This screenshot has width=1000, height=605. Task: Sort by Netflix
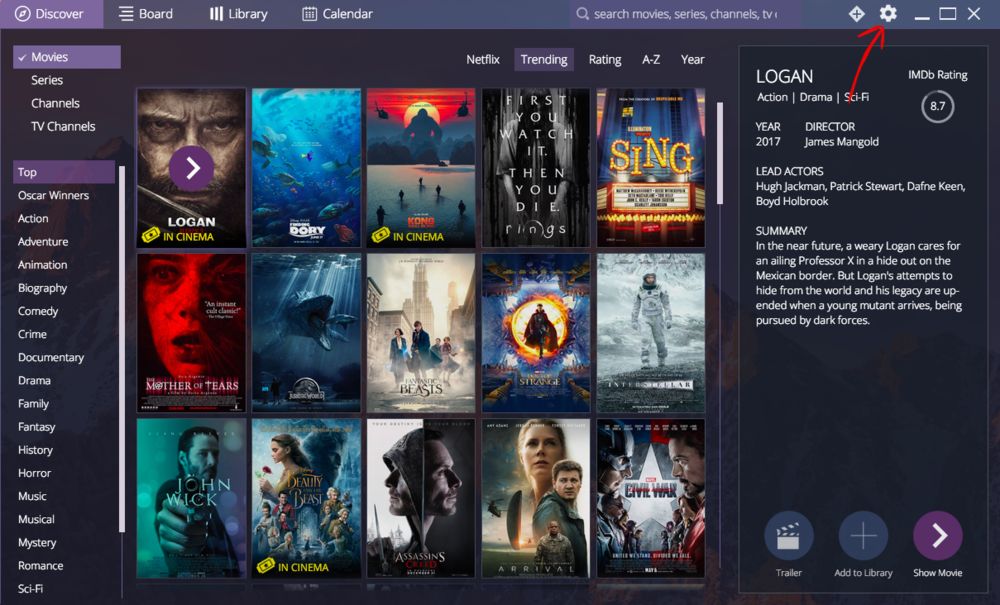(x=483, y=59)
